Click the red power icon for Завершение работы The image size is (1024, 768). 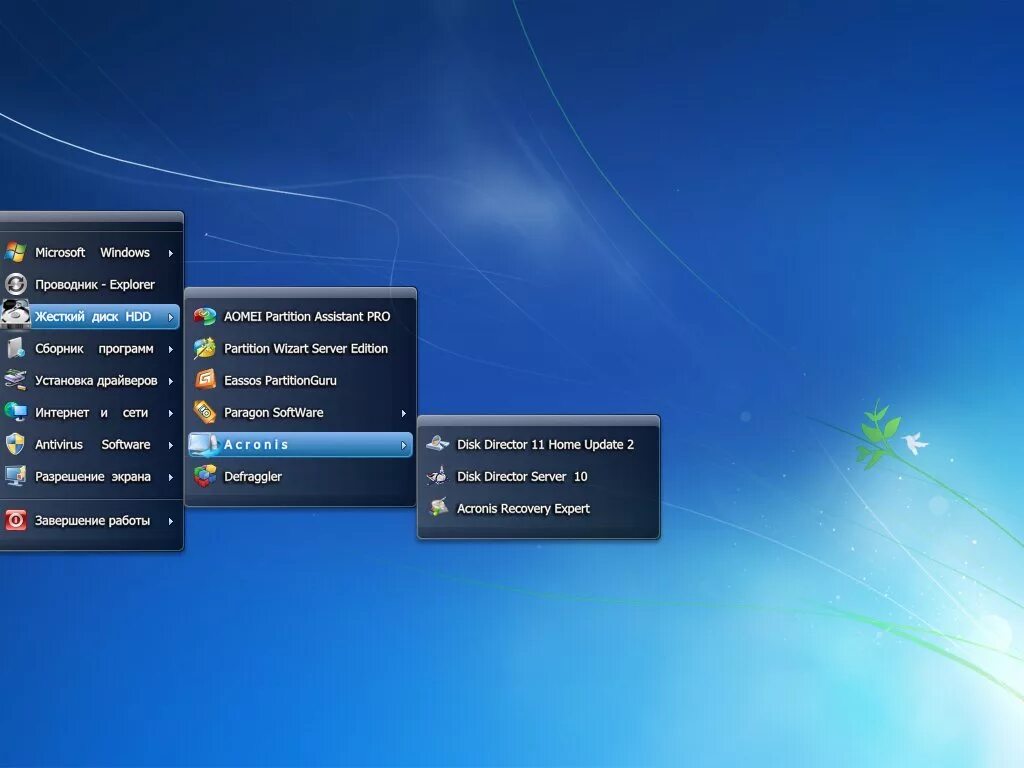click(15, 520)
